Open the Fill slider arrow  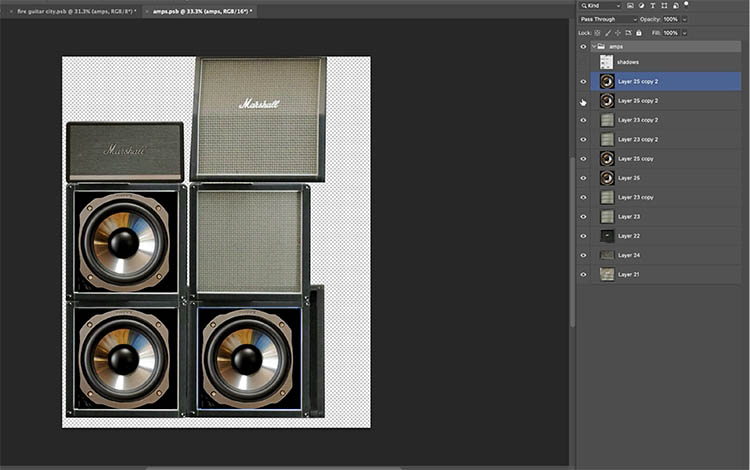684,33
